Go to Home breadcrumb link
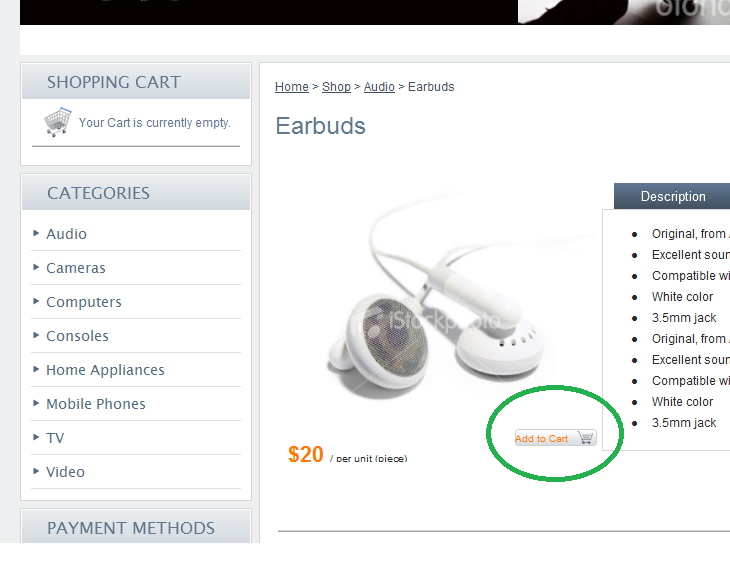 (x=291, y=87)
